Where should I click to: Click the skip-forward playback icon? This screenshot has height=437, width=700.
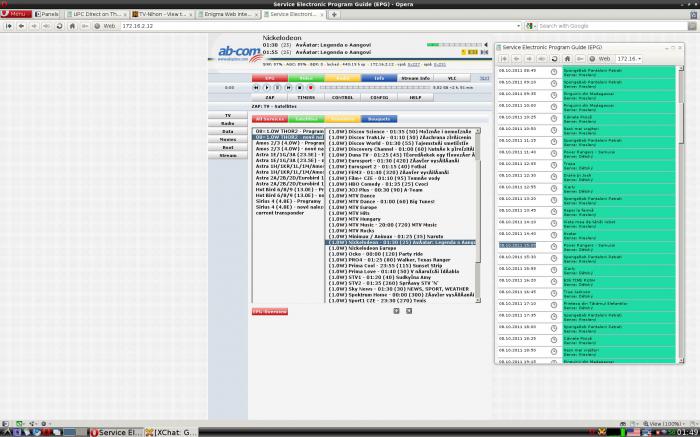point(288,87)
